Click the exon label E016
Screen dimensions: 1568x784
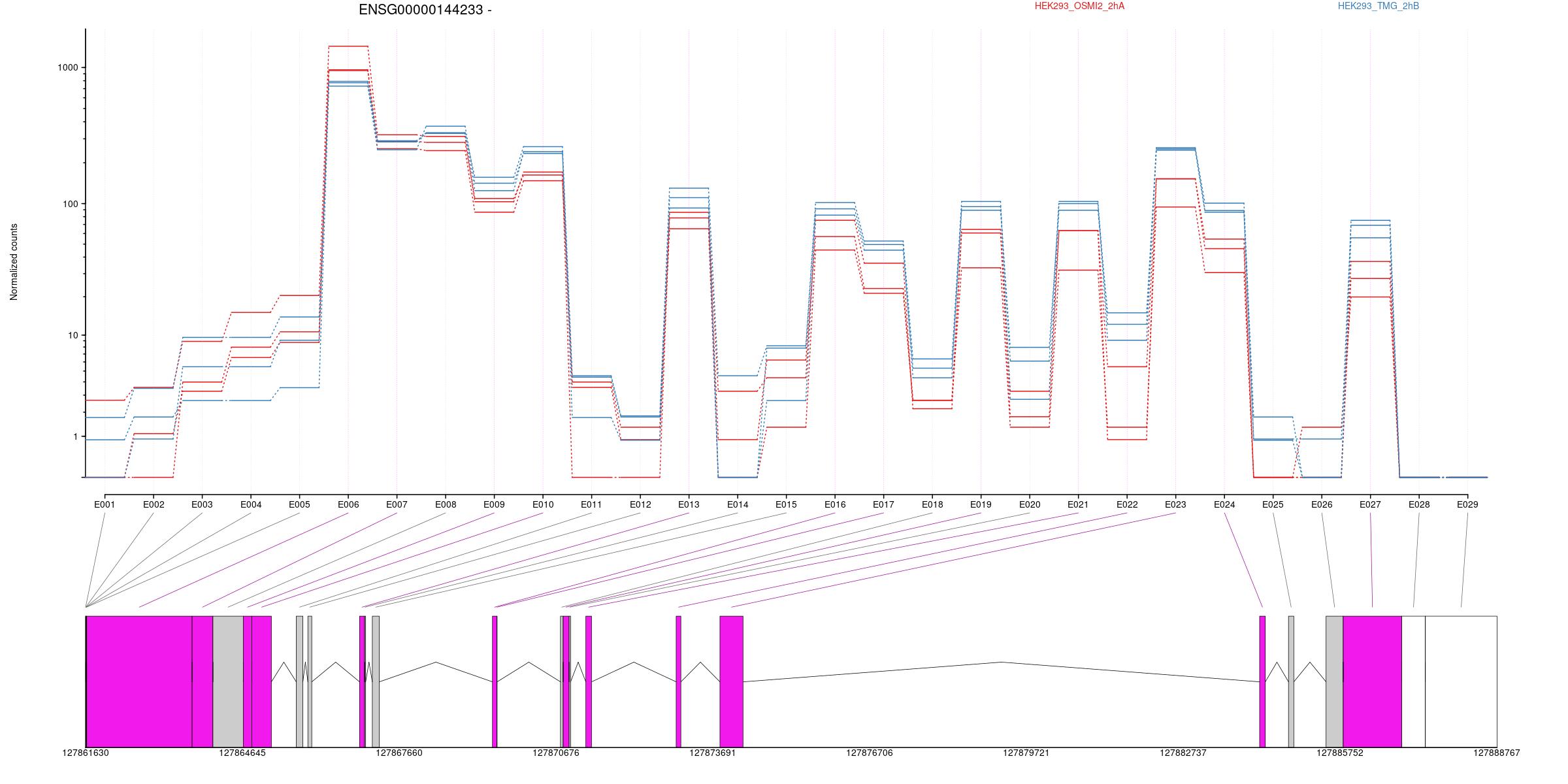(835, 504)
